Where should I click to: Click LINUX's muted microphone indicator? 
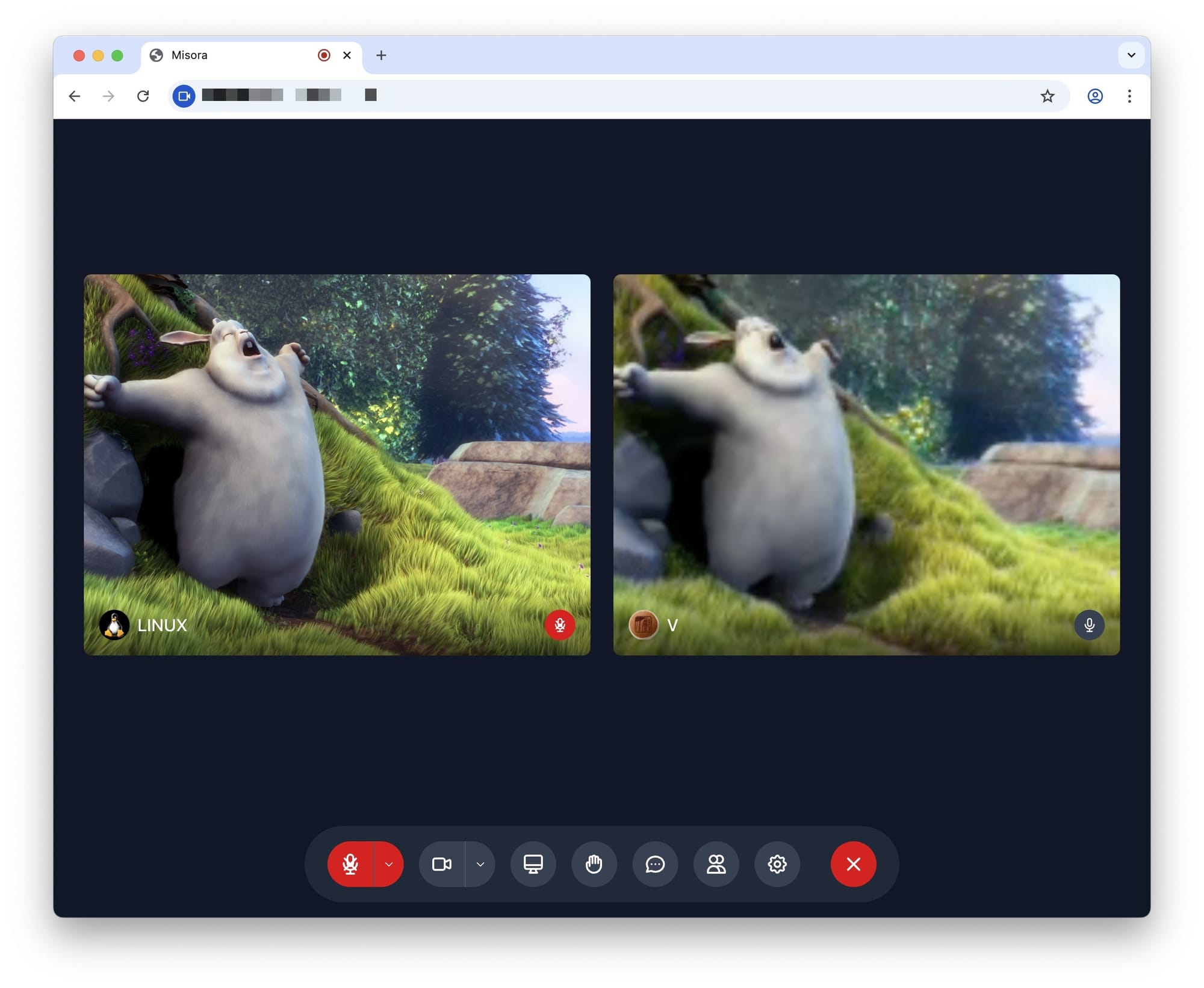(560, 625)
